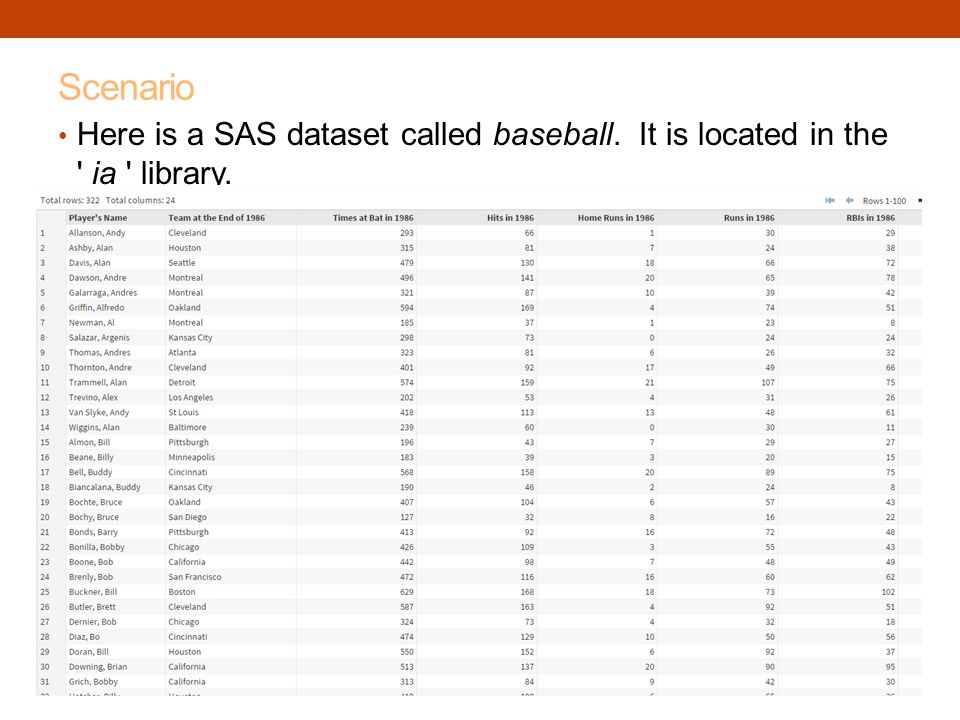Select the Bonds, Barry cell
The width and height of the screenshot is (960, 720).
(x=93, y=532)
